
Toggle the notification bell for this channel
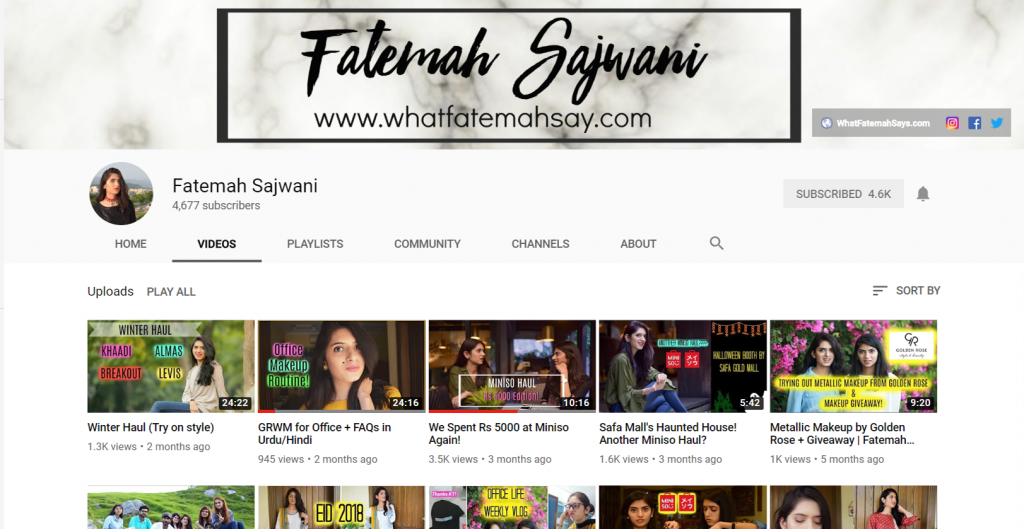(x=923, y=193)
